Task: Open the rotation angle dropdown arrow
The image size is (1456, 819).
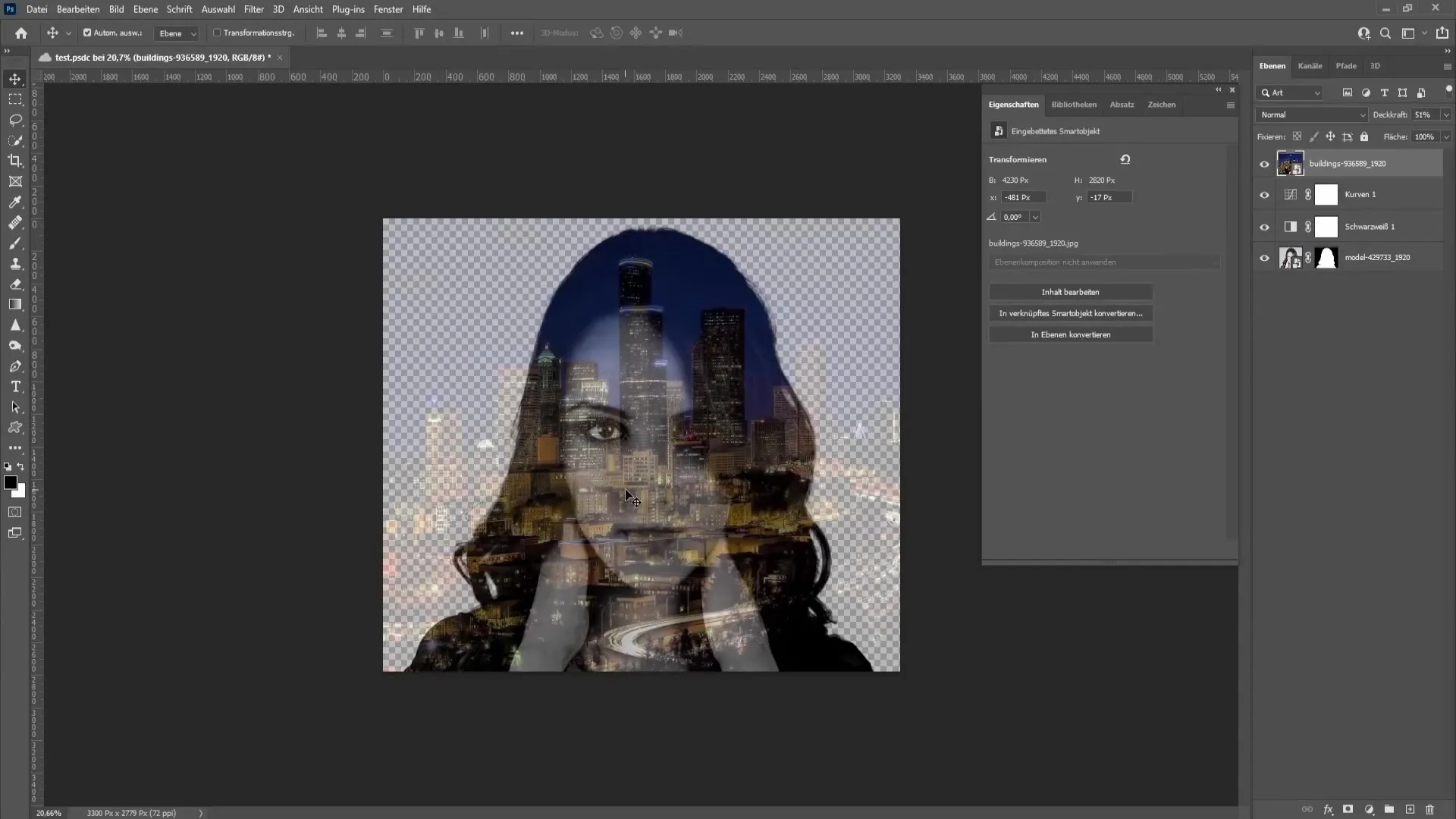Action: pos(1035,217)
